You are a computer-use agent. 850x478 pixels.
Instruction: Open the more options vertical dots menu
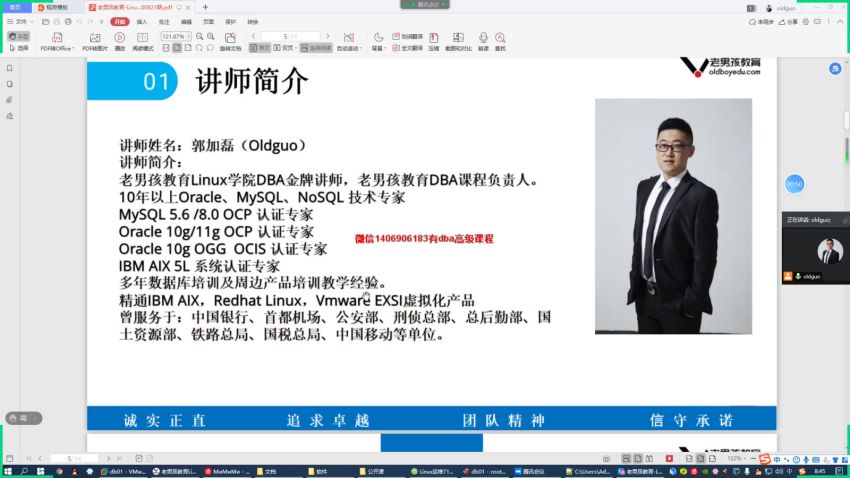pos(829,22)
